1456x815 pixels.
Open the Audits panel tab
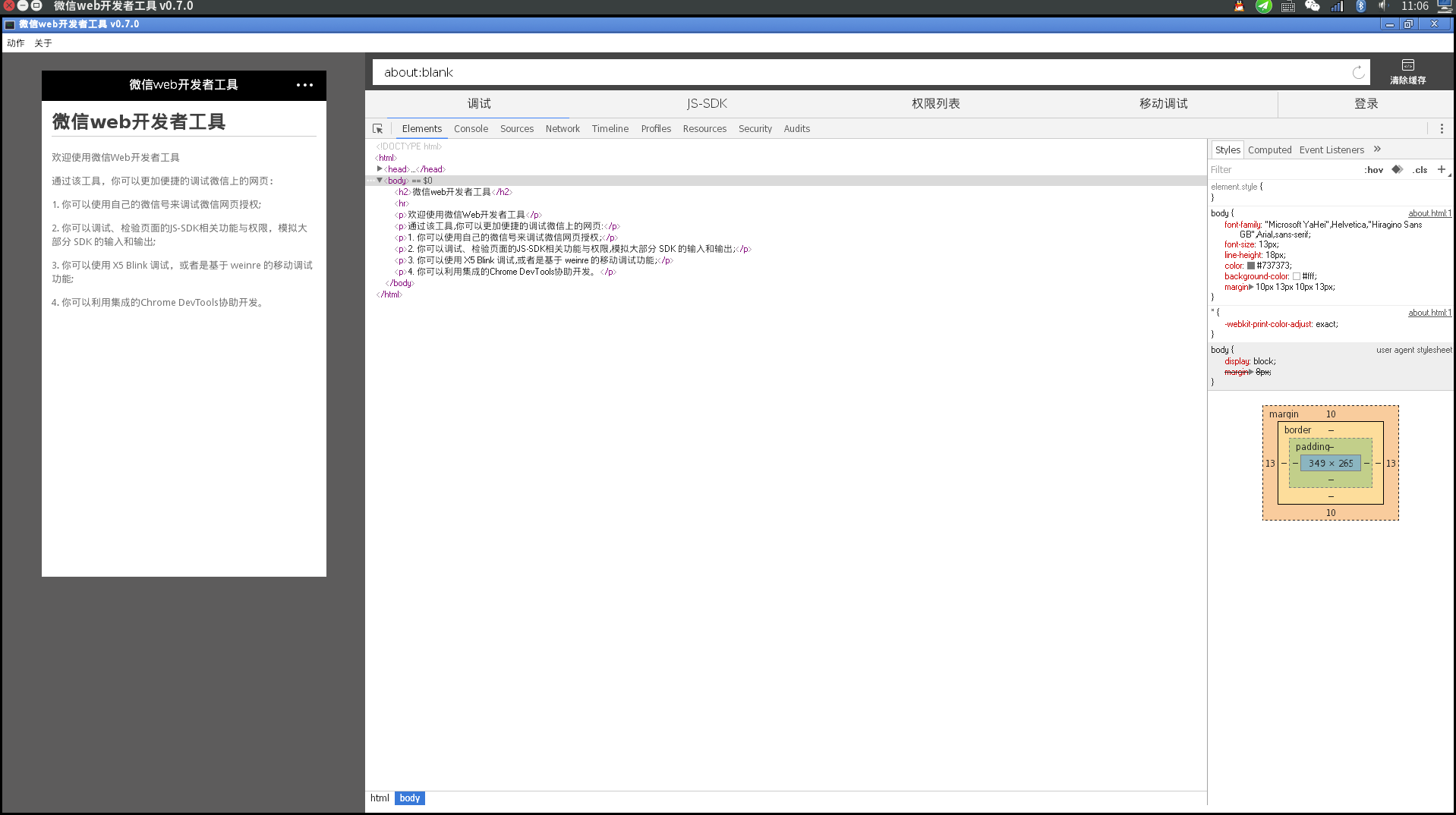(x=797, y=129)
